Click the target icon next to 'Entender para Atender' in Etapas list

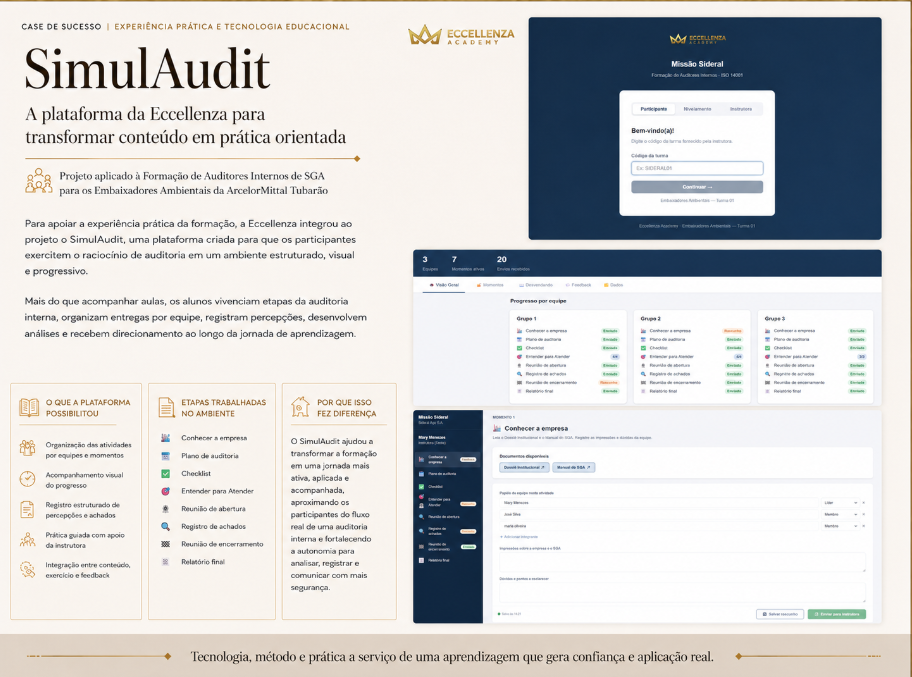click(x=166, y=491)
